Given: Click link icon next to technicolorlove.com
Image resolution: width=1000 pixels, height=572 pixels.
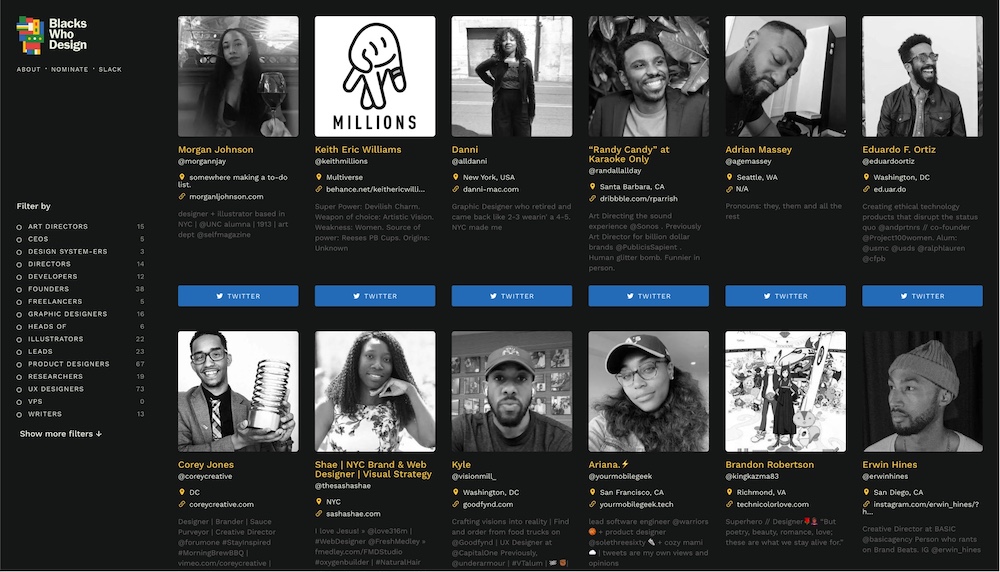Looking at the screenshot, I should tap(729, 504).
